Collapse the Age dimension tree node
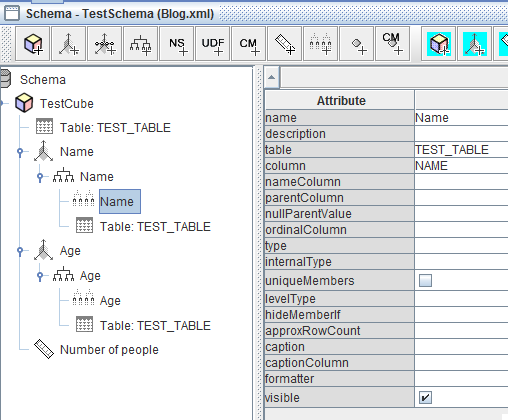This screenshot has width=508, height=420. point(20,251)
